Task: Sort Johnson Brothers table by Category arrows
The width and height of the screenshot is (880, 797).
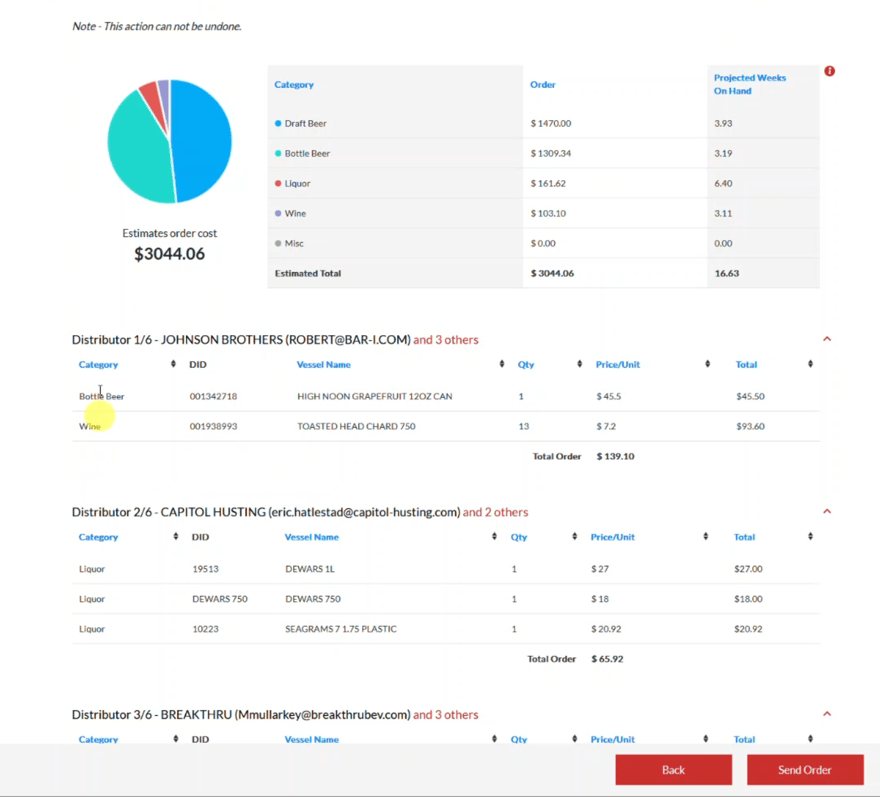Action: click(173, 364)
